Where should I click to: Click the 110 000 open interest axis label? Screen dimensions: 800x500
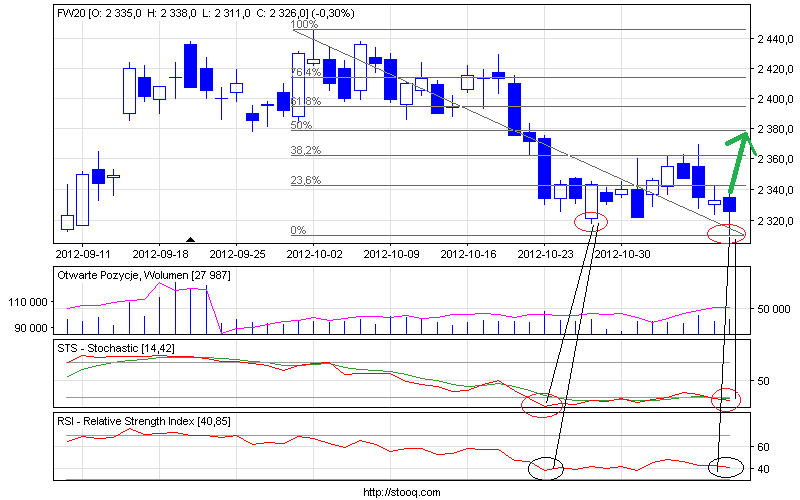(x=28, y=302)
